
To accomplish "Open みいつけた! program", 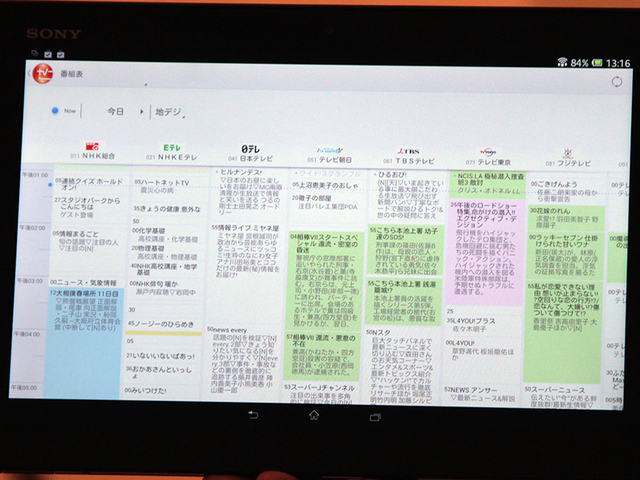I will pyautogui.click(x=162, y=391).
